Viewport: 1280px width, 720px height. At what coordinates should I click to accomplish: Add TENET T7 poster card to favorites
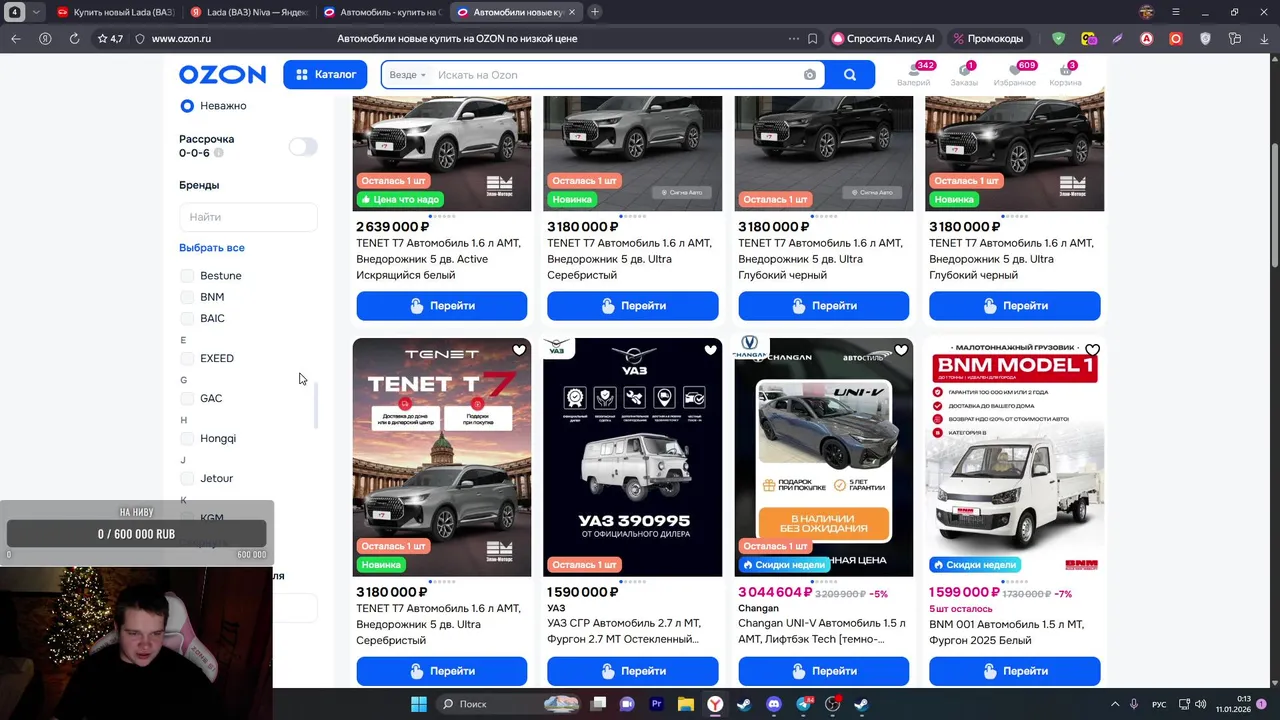tap(519, 350)
